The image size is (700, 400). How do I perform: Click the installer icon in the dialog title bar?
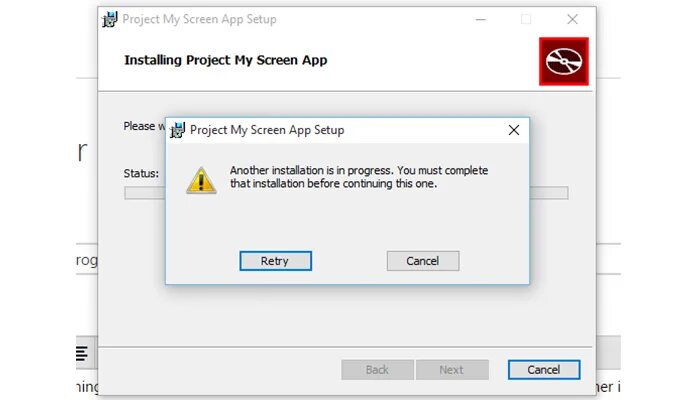178,130
